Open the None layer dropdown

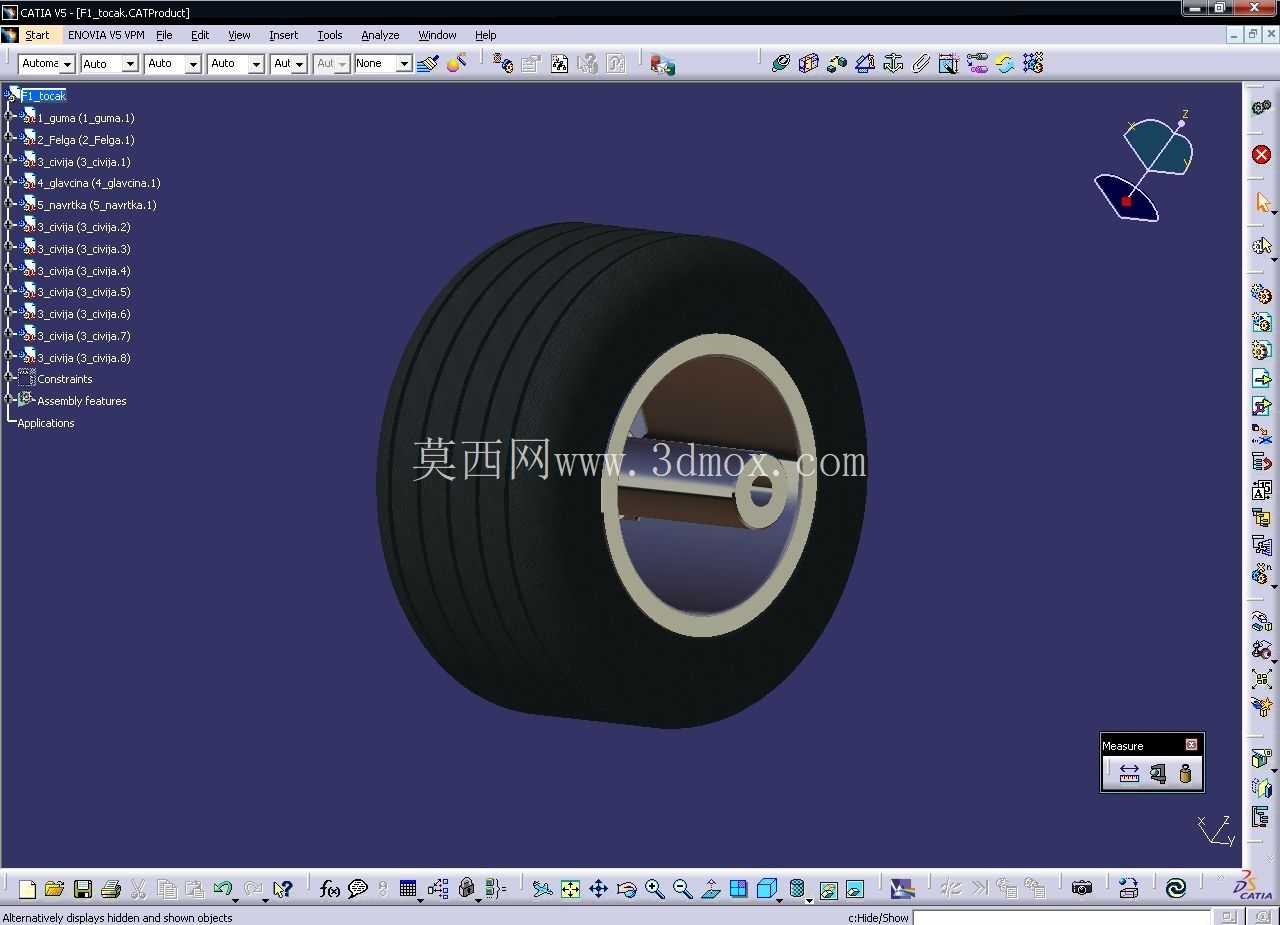click(404, 64)
